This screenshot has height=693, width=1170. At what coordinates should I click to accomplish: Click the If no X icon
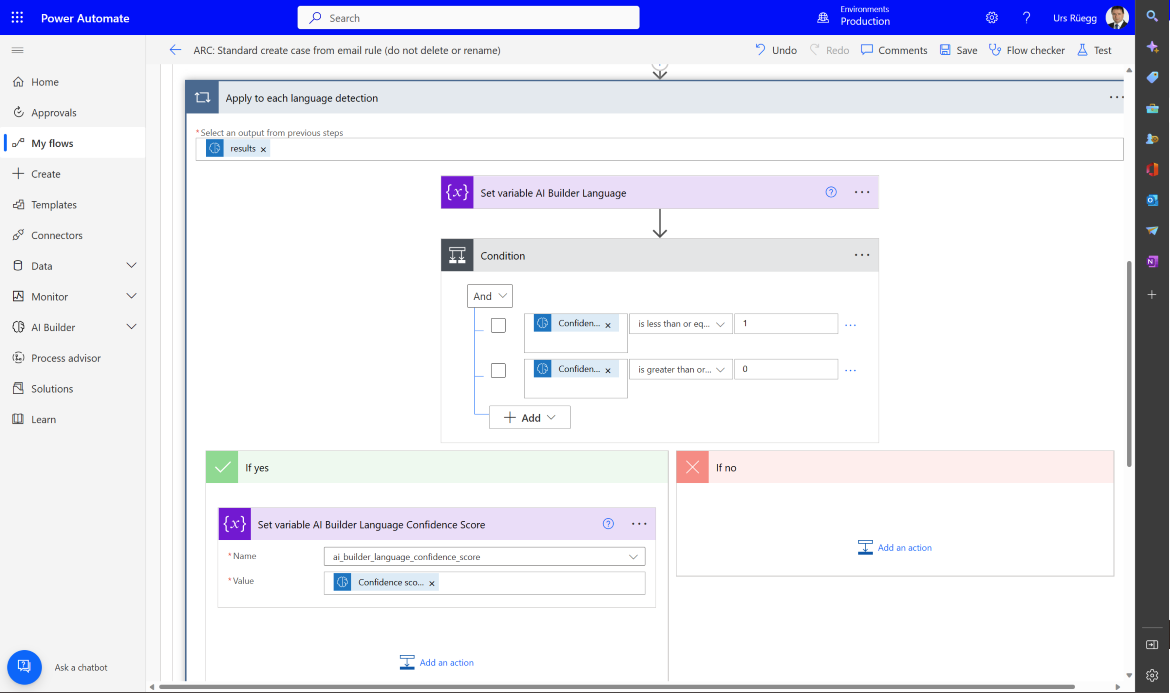(692, 467)
